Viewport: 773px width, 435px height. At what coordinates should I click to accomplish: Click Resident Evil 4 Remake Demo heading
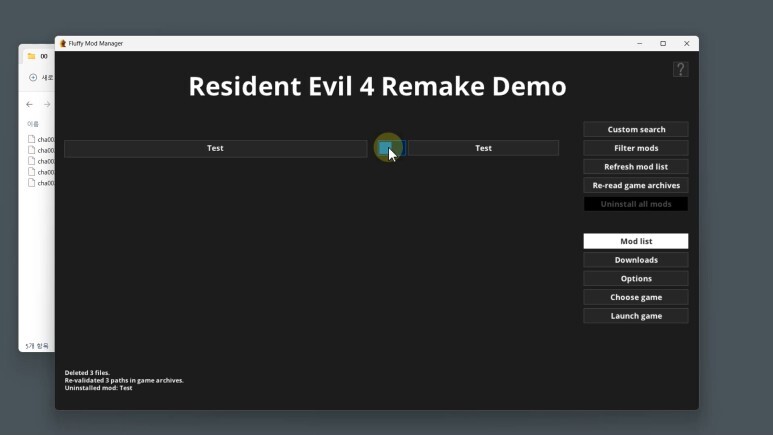click(377, 86)
